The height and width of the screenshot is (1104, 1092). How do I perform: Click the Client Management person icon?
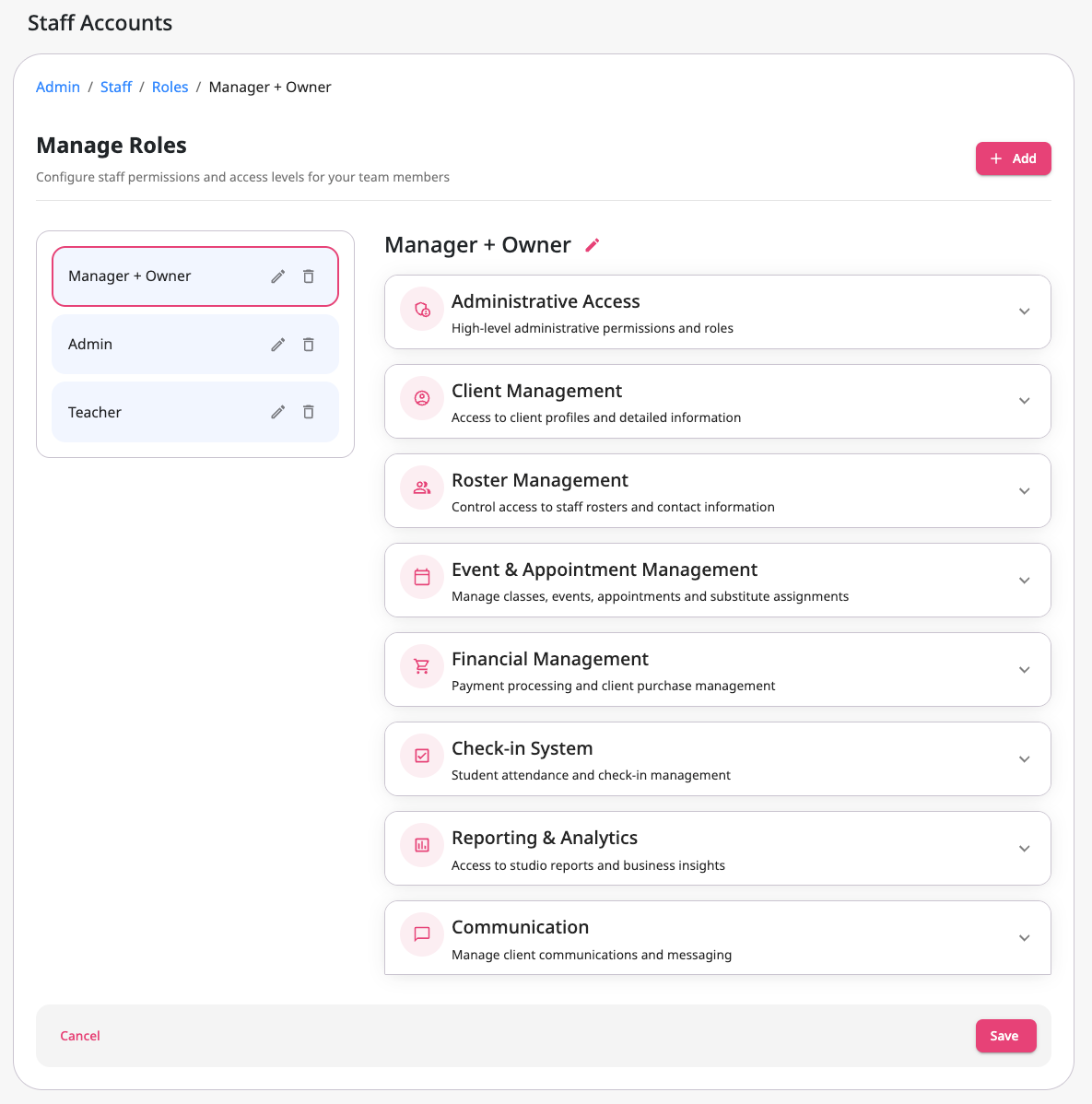[422, 398]
